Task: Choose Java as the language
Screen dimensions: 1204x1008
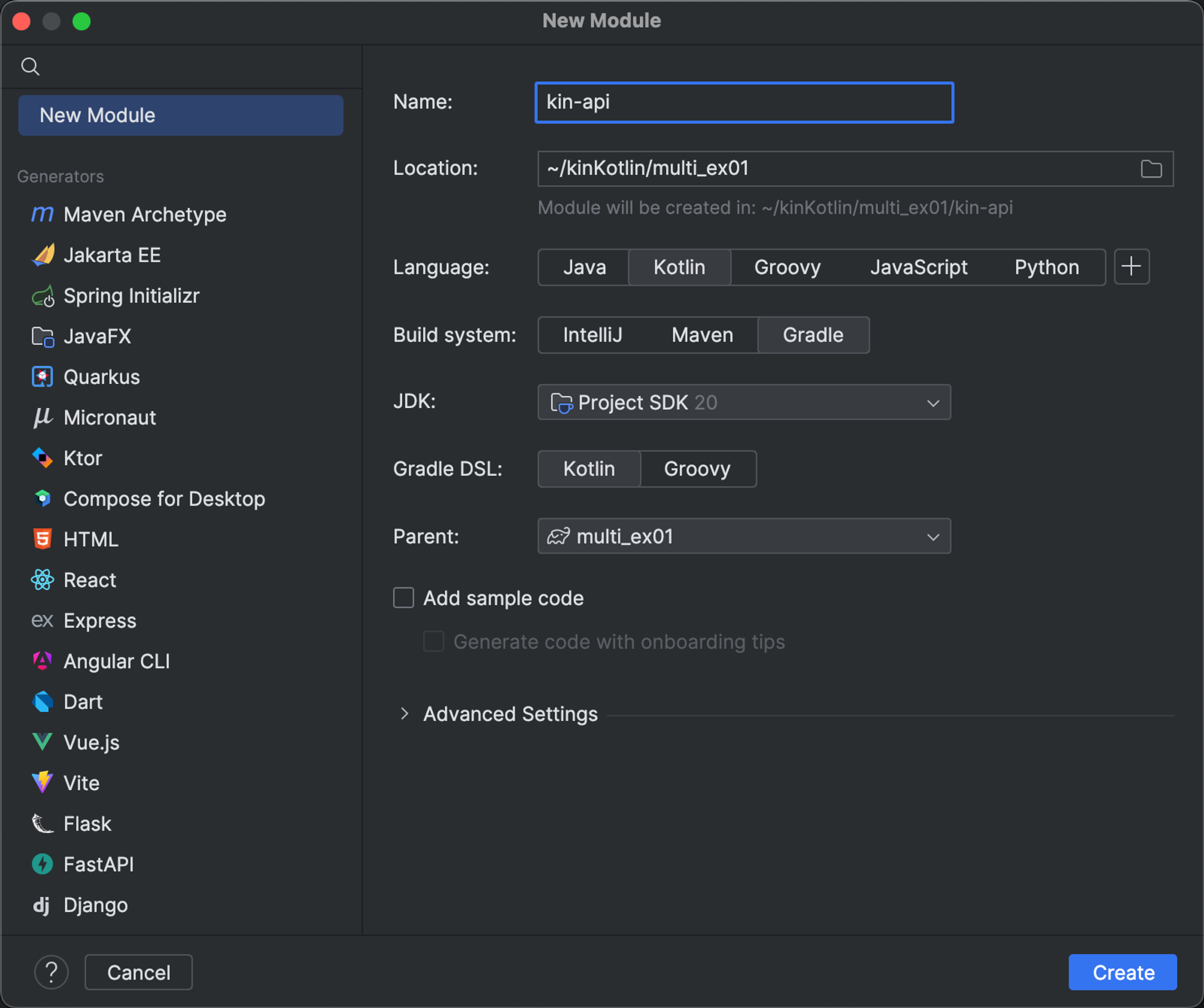Action: click(x=584, y=267)
